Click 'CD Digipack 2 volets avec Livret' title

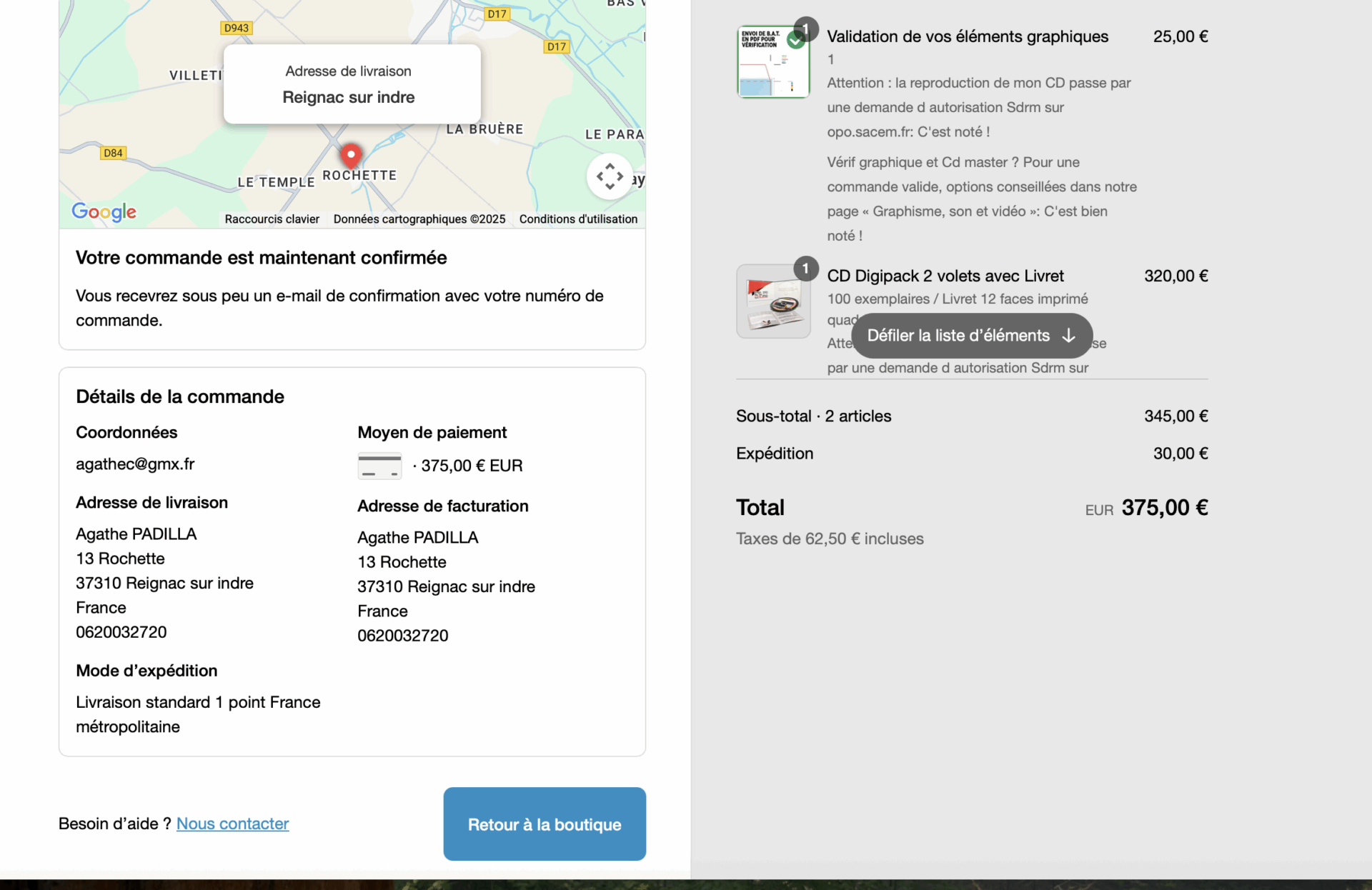pos(945,276)
